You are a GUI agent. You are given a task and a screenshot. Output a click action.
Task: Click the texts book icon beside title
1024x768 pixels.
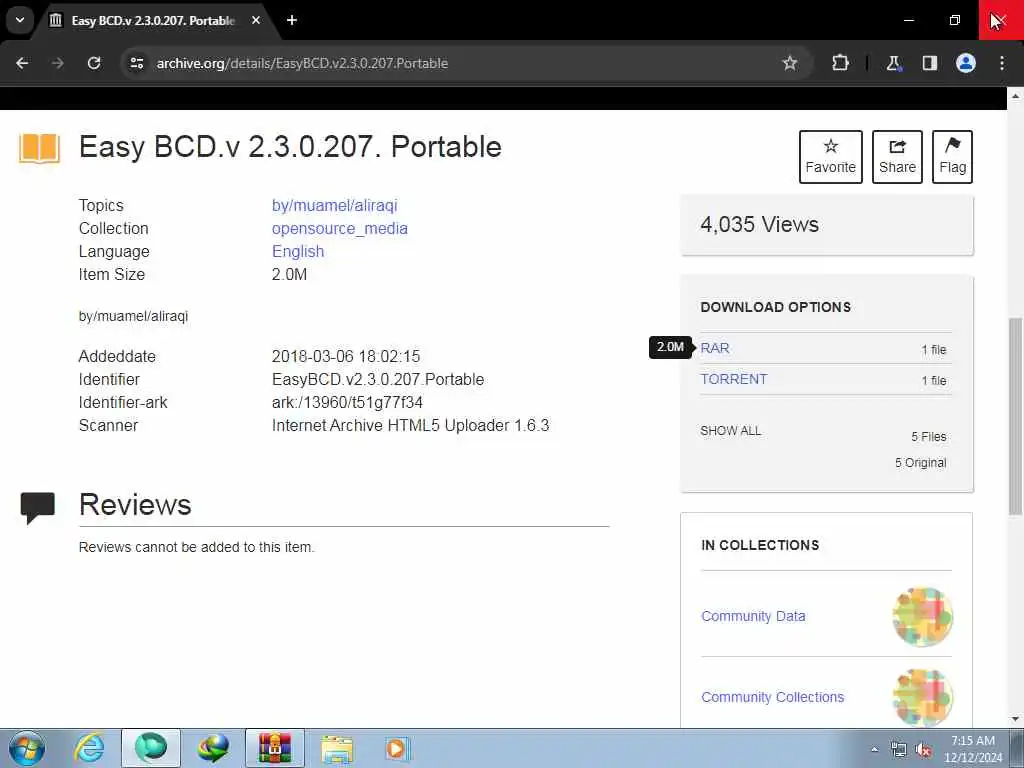[39, 148]
